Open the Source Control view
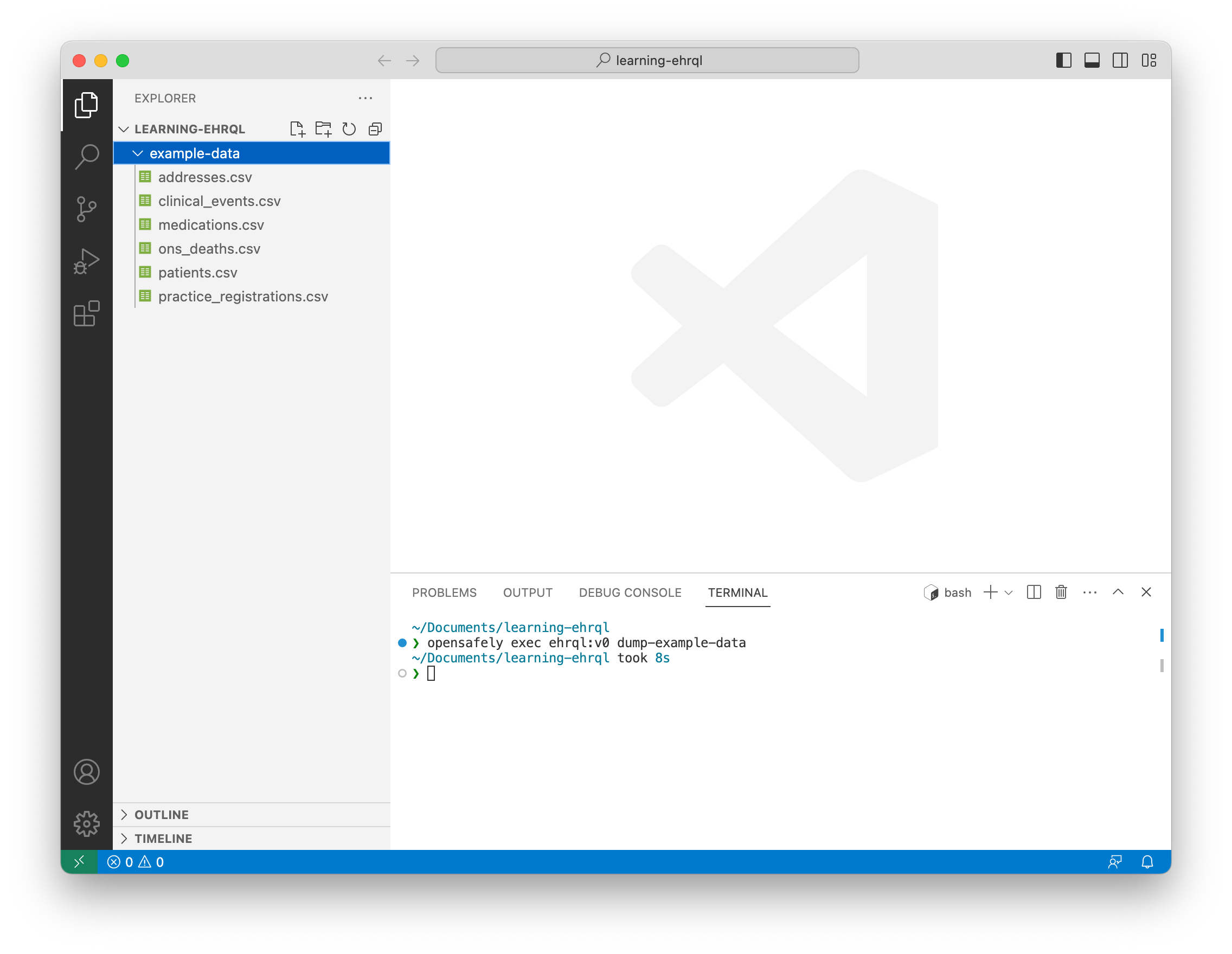 point(86,209)
